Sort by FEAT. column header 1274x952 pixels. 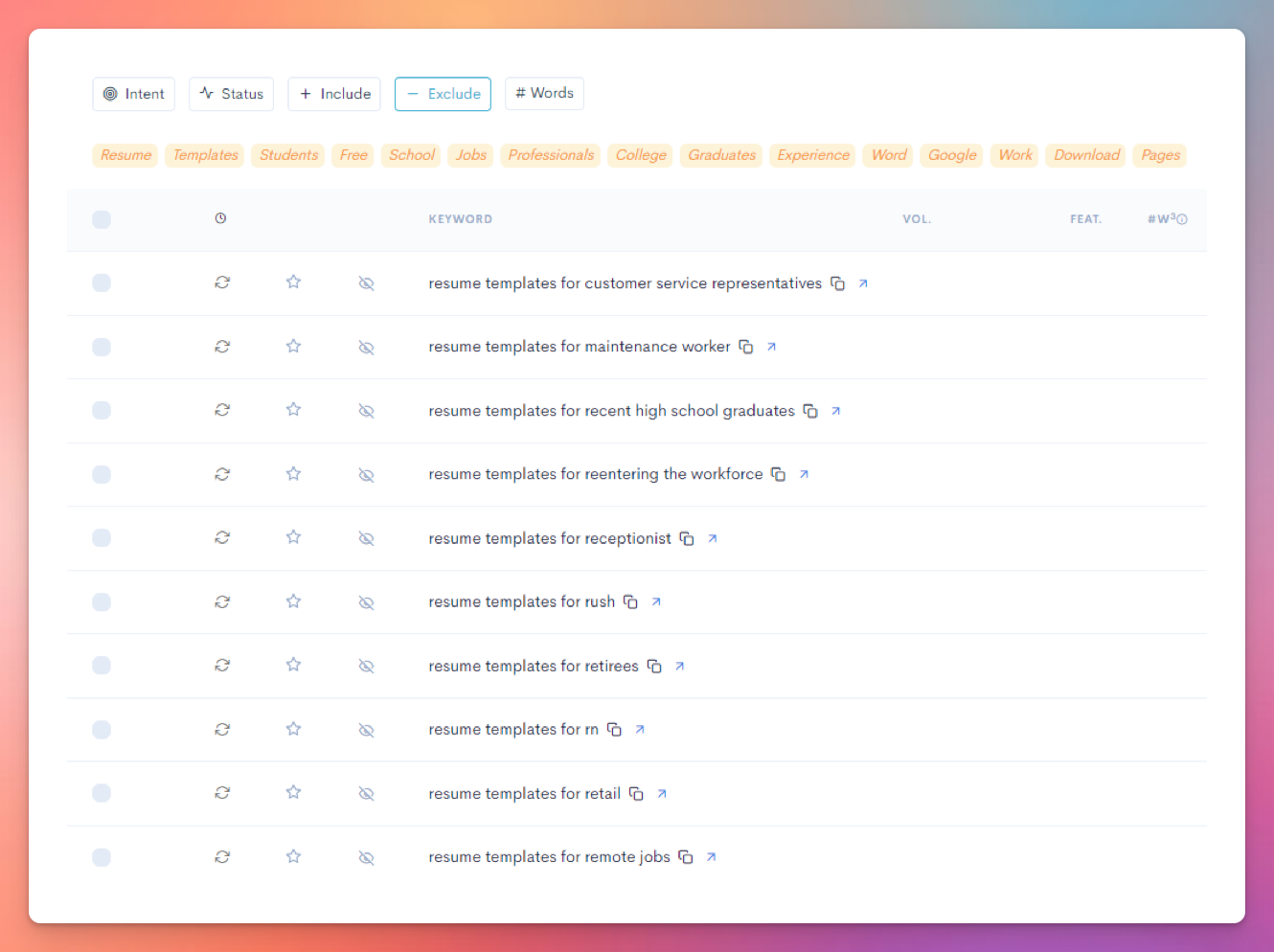click(1086, 219)
